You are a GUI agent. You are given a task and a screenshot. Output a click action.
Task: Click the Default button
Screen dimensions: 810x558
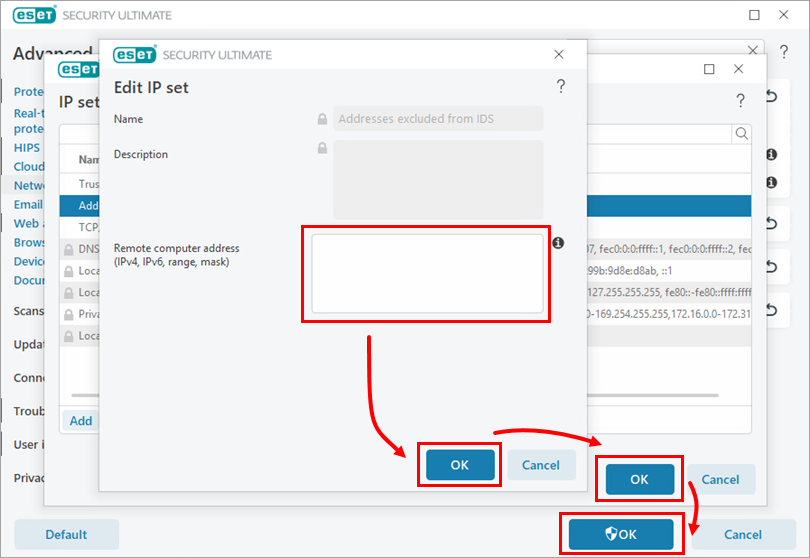click(x=66, y=534)
